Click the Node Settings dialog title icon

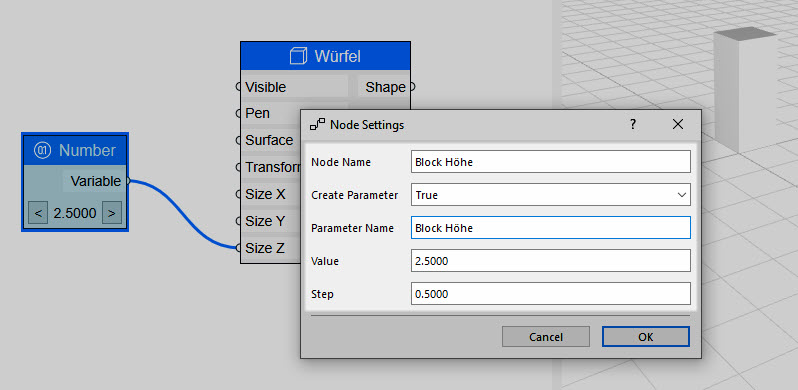(x=317, y=125)
